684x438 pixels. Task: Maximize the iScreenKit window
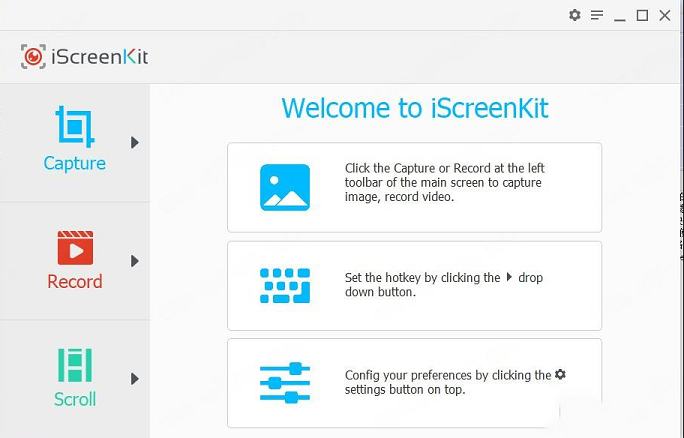pos(642,15)
